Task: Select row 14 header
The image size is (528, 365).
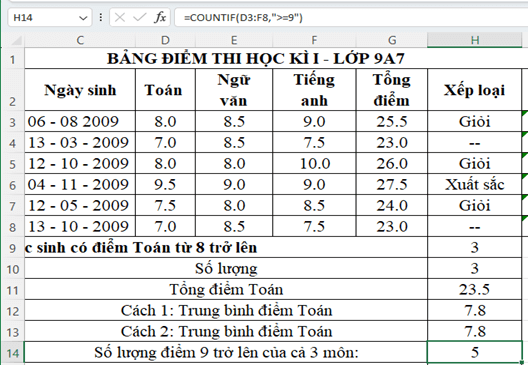Action: (x=12, y=353)
